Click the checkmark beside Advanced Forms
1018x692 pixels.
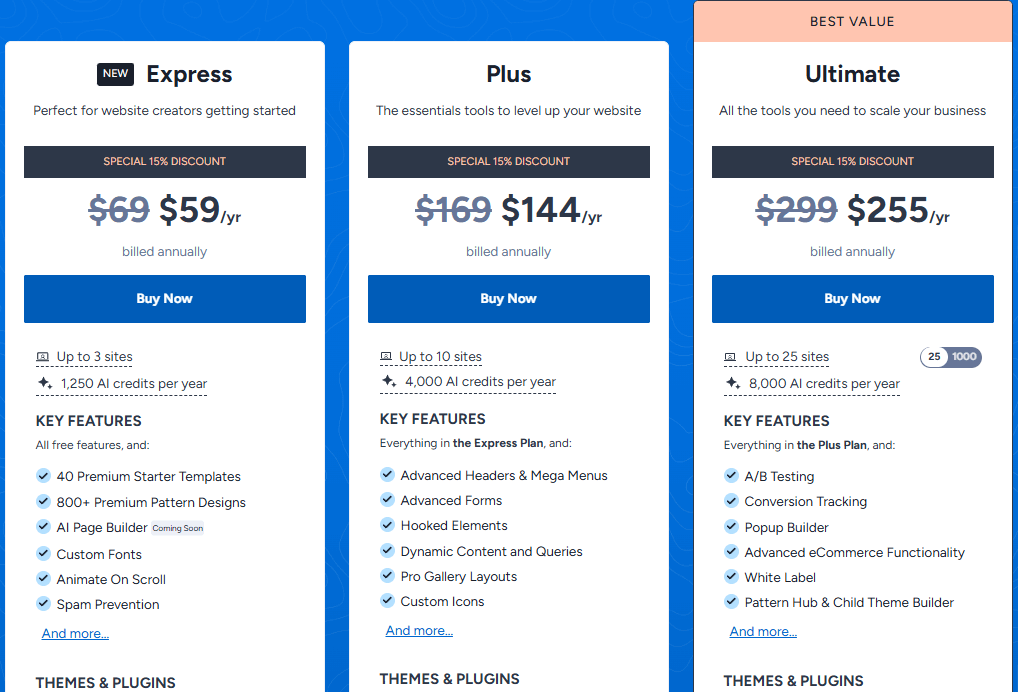pyautogui.click(x=387, y=500)
